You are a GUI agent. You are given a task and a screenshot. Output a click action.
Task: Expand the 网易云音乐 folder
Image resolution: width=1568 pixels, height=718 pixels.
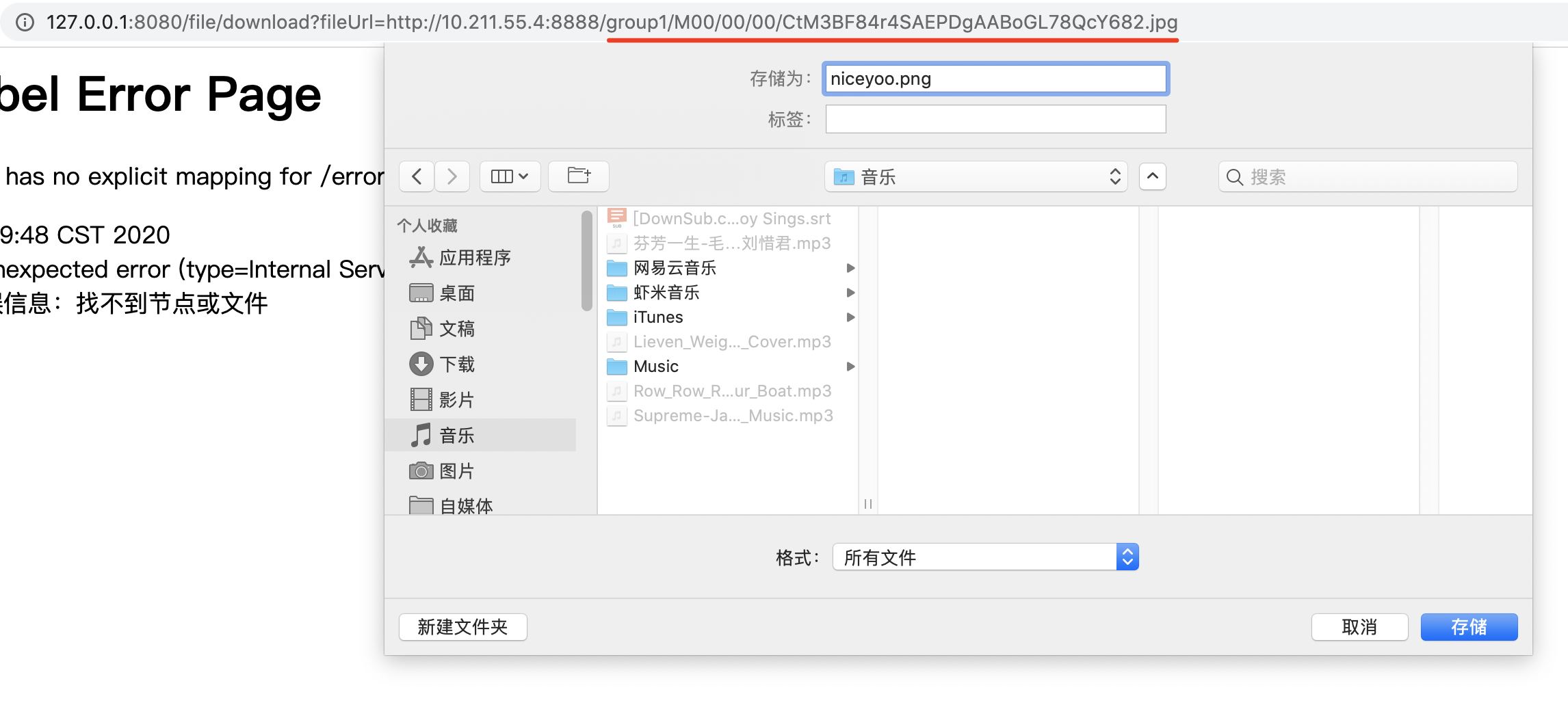(x=850, y=268)
